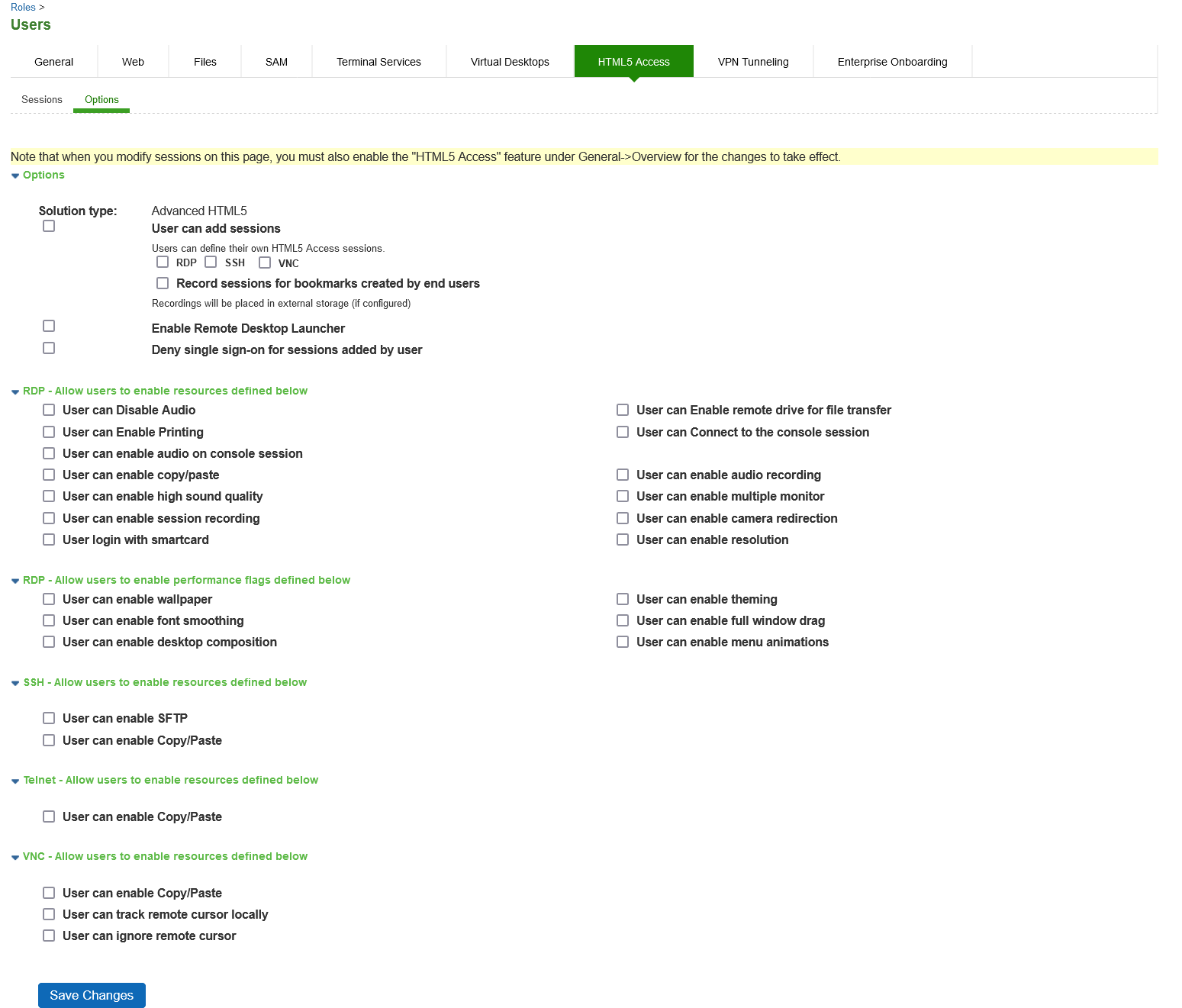The image size is (1182, 1008).
Task: Enable 'User can enable wallpaper'
Action: coord(49,599)
